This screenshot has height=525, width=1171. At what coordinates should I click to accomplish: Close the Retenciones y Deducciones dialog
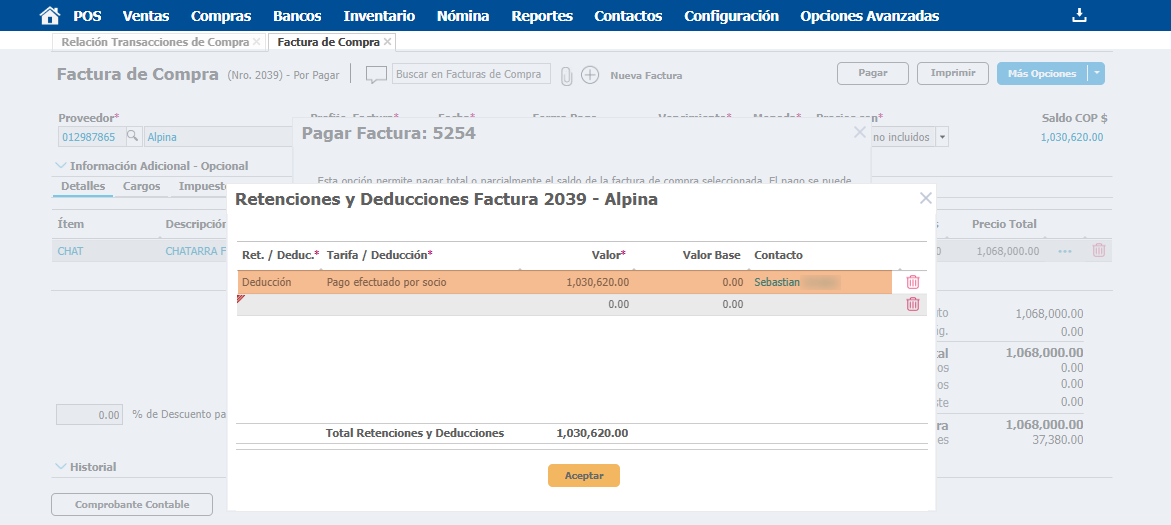(926, 199)
